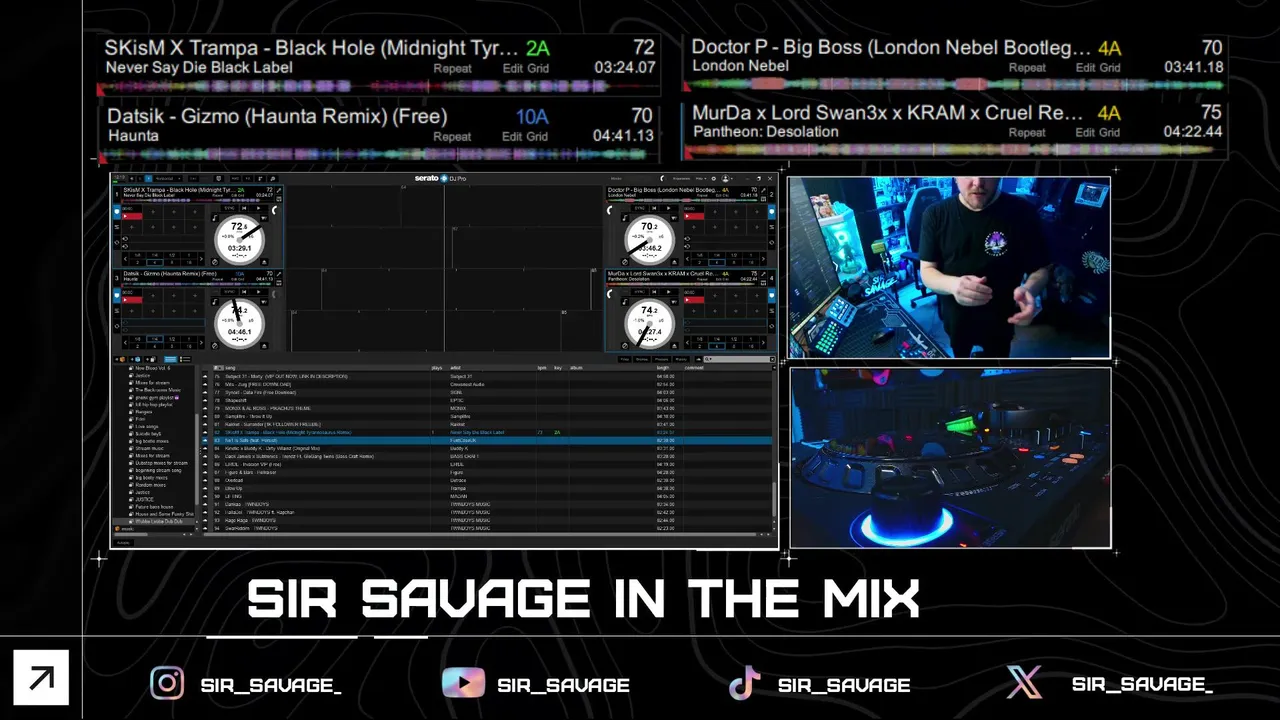Viewport: 1280px width, 720px height.
Task: Start playback on Serato deck 2
Action: click(669, 208)
